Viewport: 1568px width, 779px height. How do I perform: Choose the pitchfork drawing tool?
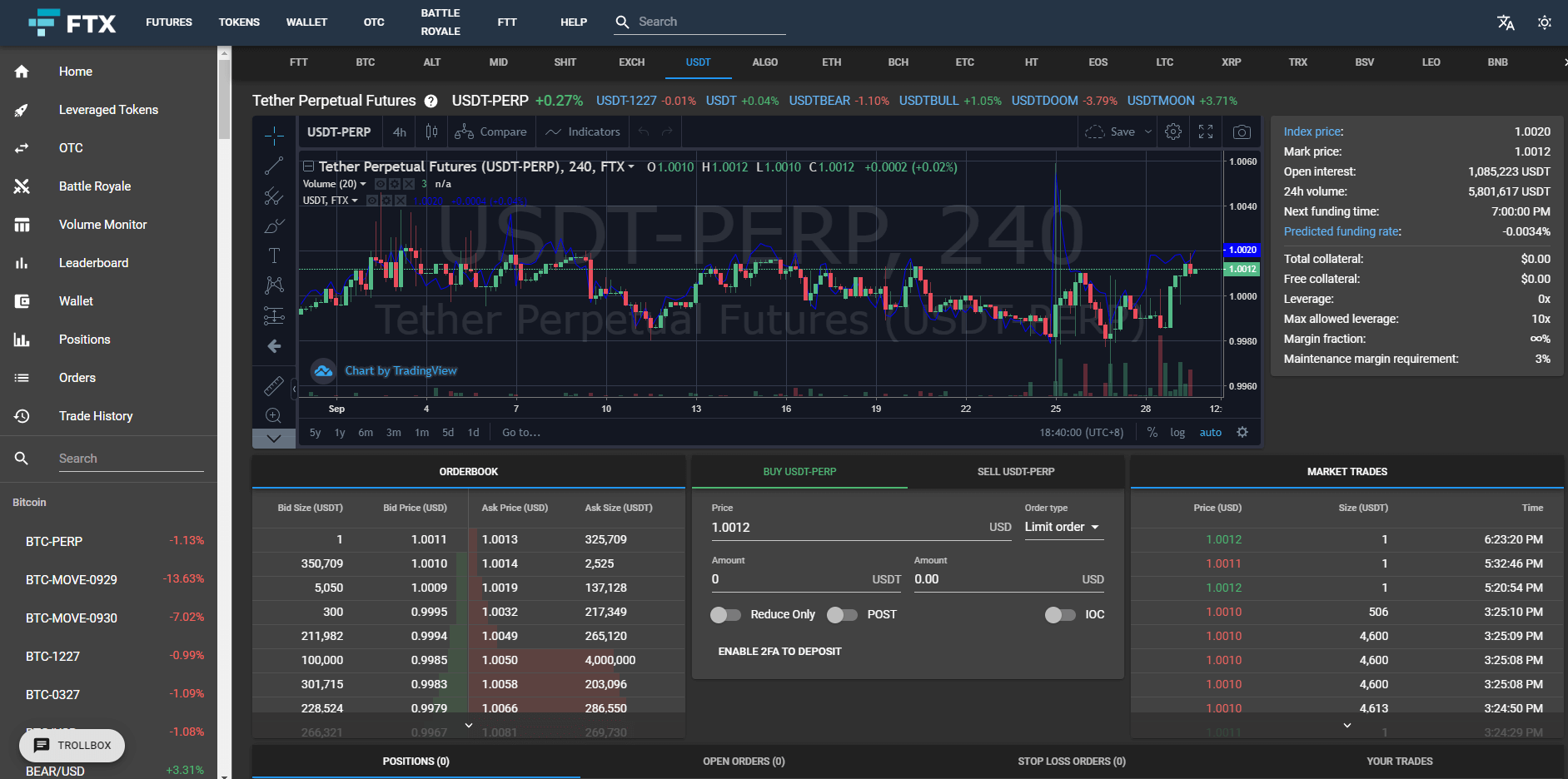tap(274, 196)
